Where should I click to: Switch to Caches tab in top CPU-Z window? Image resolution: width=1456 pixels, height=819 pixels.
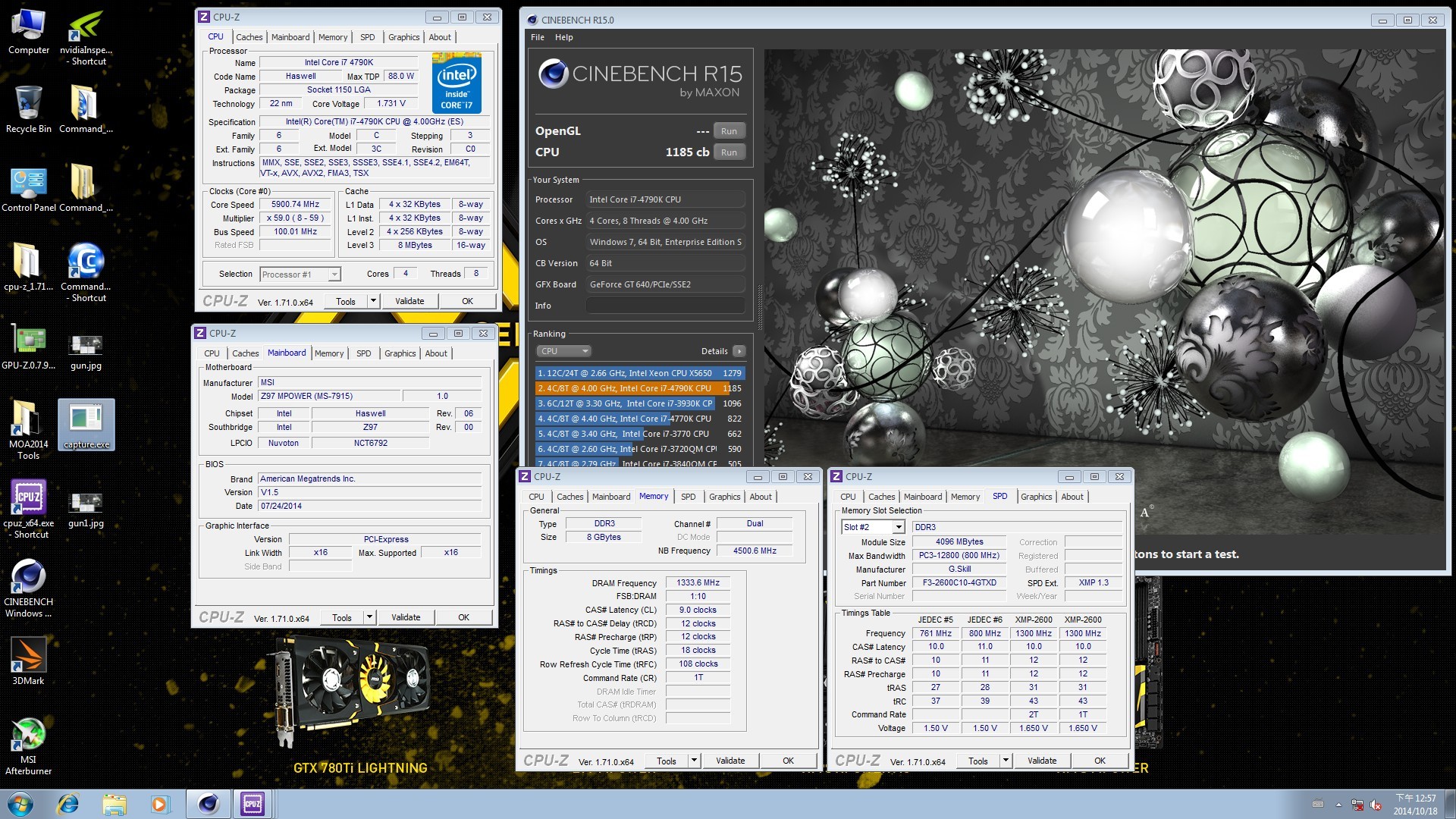coord(249,37)
